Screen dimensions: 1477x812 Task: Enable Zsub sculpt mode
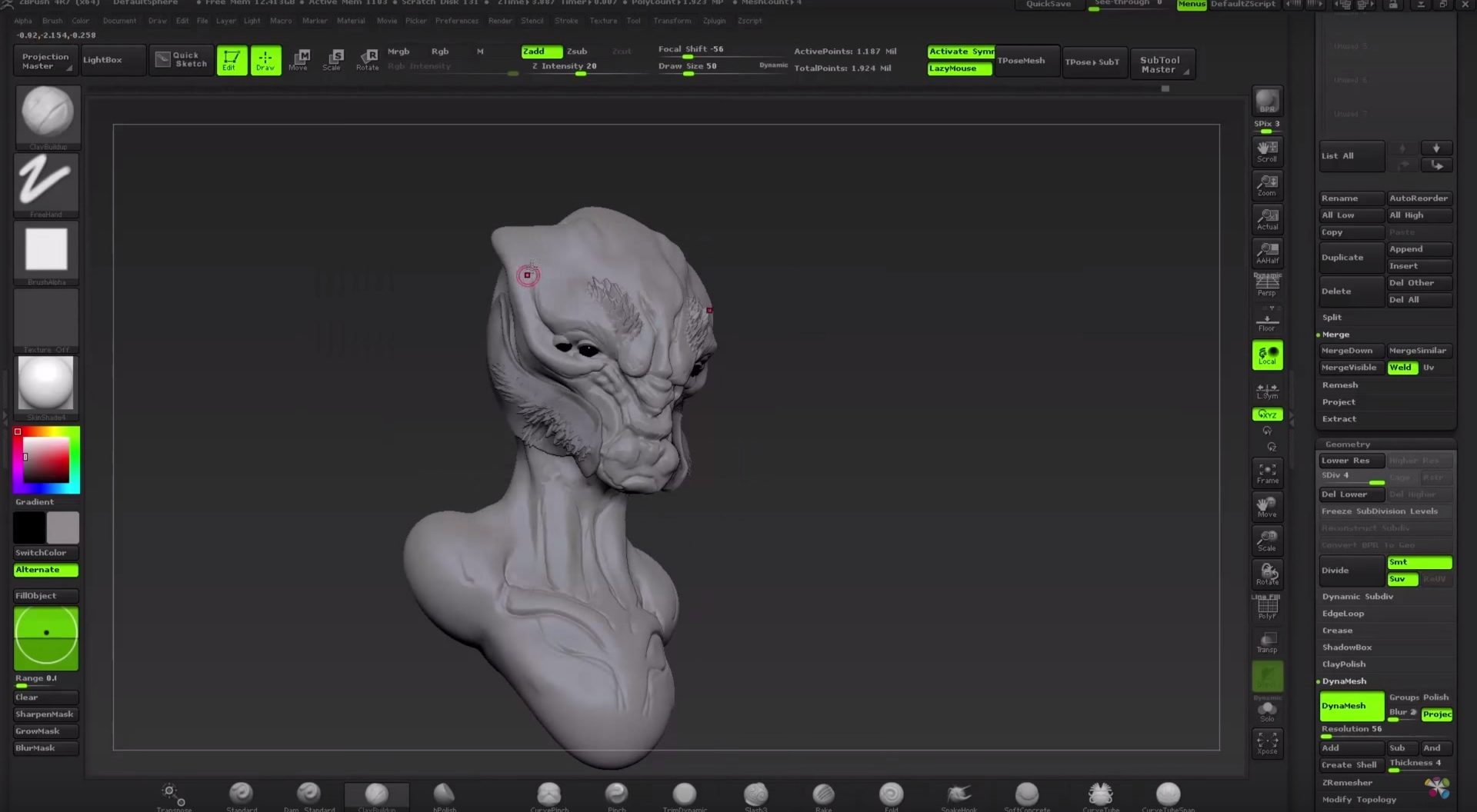pyautogui.click(x=577, y=52)
